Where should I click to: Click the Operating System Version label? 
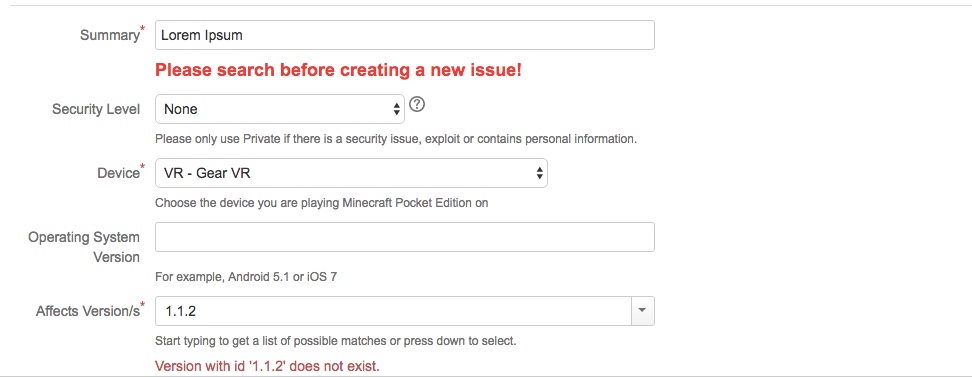coord(84,247)
